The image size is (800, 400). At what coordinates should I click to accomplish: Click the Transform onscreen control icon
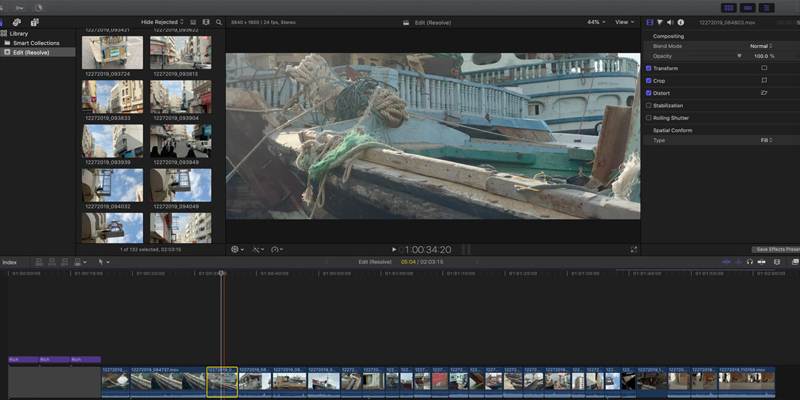[x=764, y=68]
